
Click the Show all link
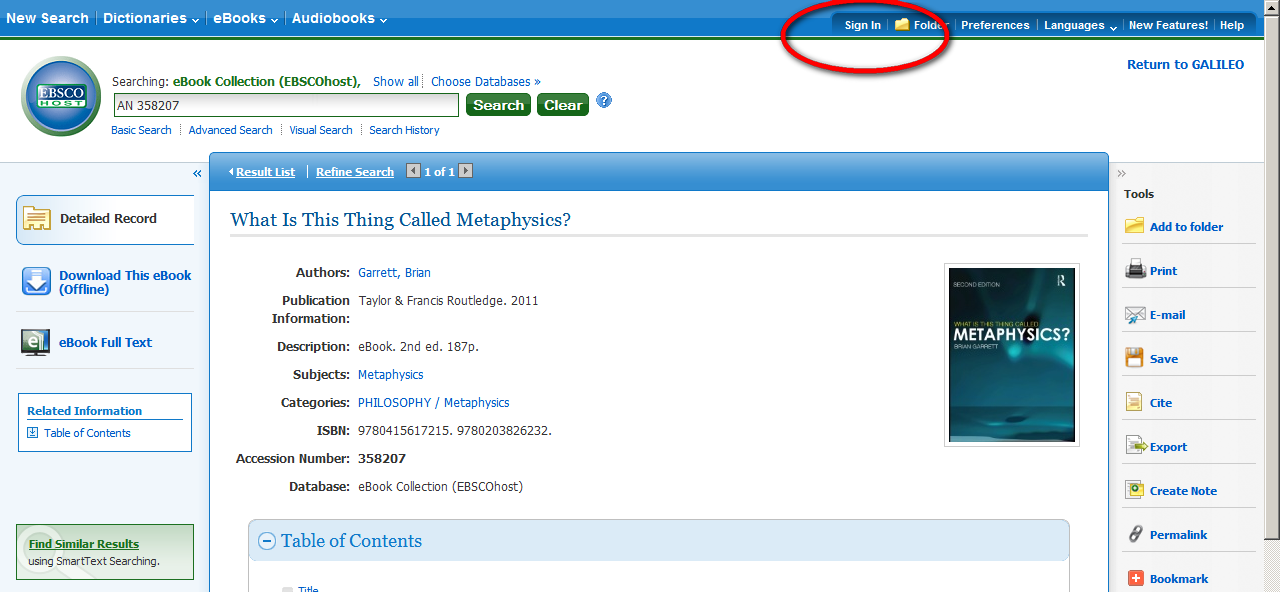click(396, 81)
